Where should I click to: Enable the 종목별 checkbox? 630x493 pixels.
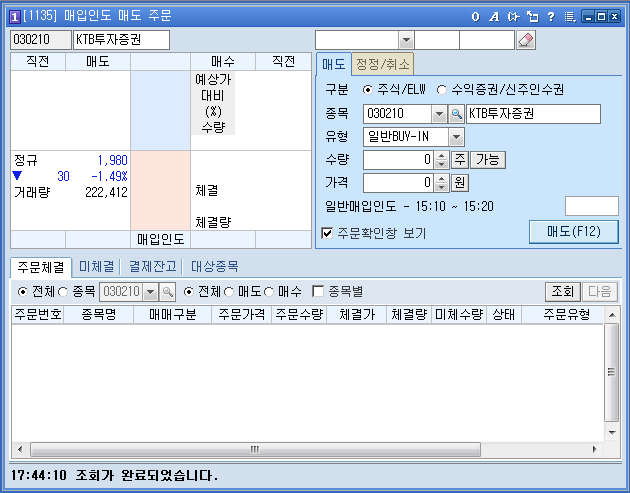coord(318,291)
